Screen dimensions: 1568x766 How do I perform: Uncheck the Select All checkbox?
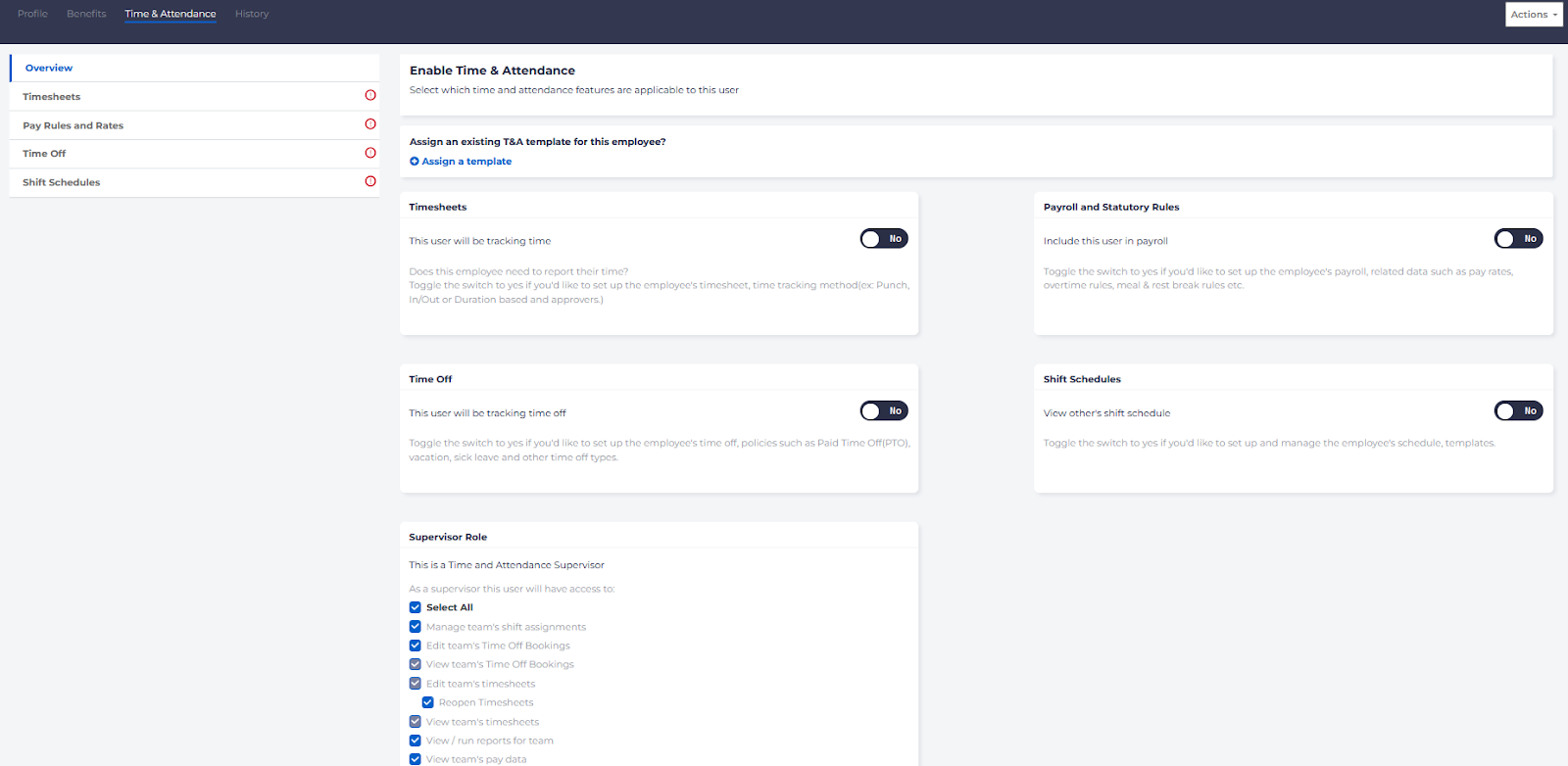[x=416, y=607]
